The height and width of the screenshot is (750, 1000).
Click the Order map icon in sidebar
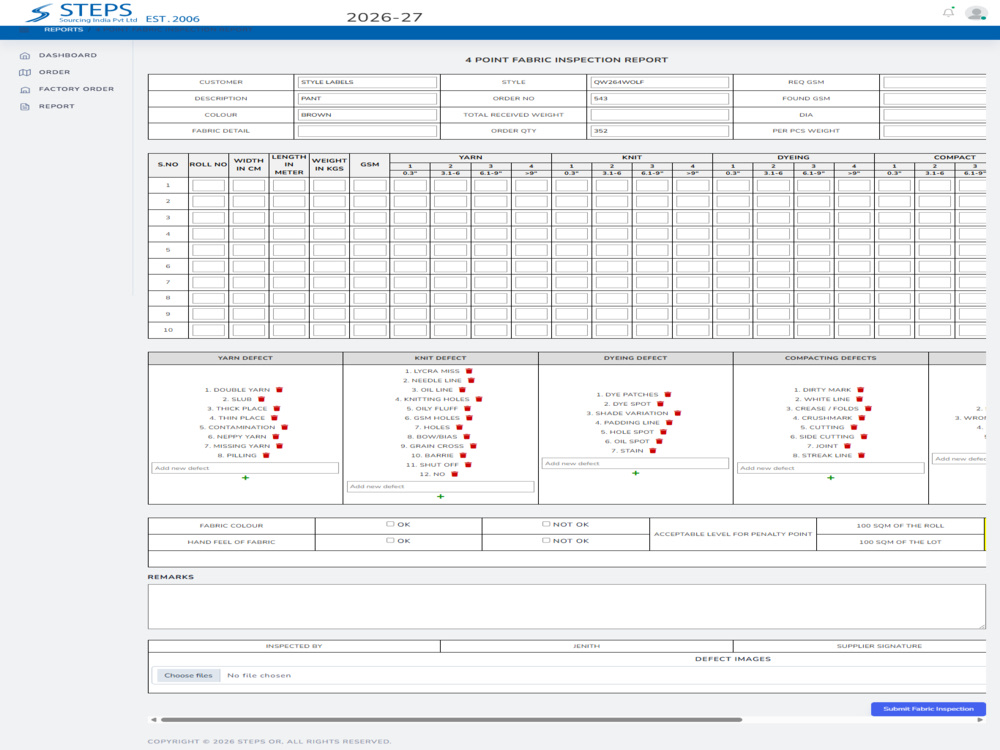(x=25, y=73)
